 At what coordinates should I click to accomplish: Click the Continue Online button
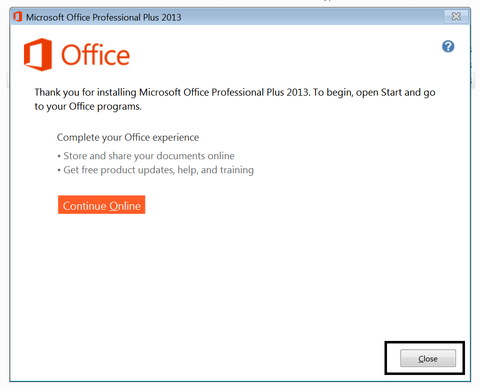tap(101, 205)
